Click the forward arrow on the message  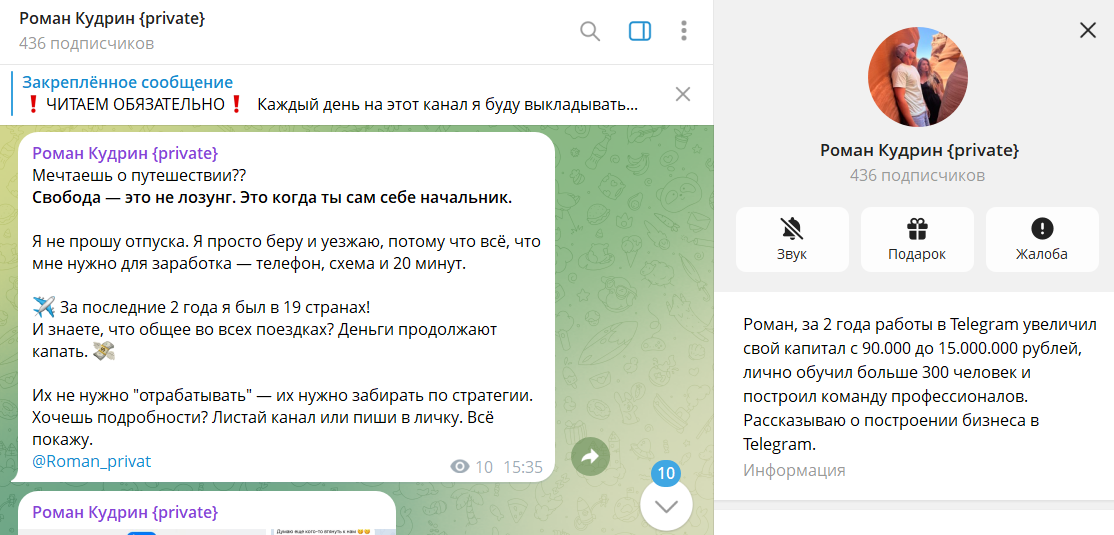[x=590, y=457]
